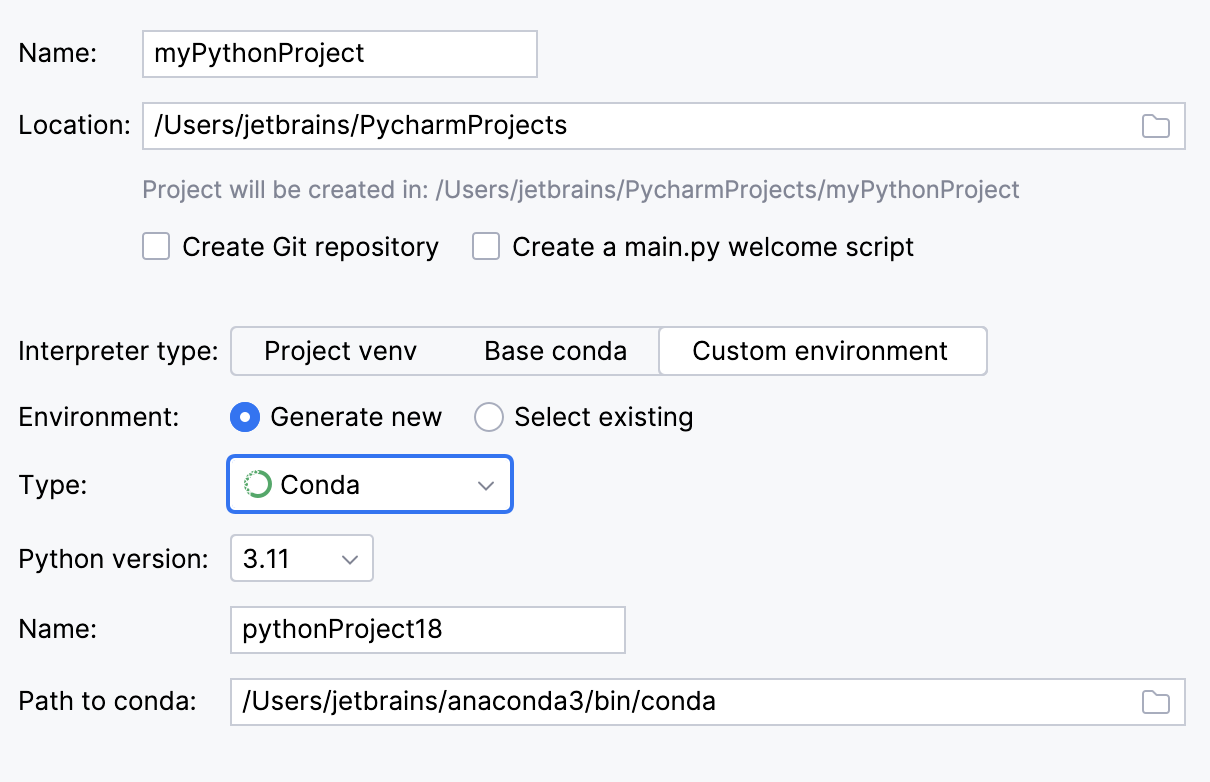Click the myPythonProject name field

pos(340,54)
